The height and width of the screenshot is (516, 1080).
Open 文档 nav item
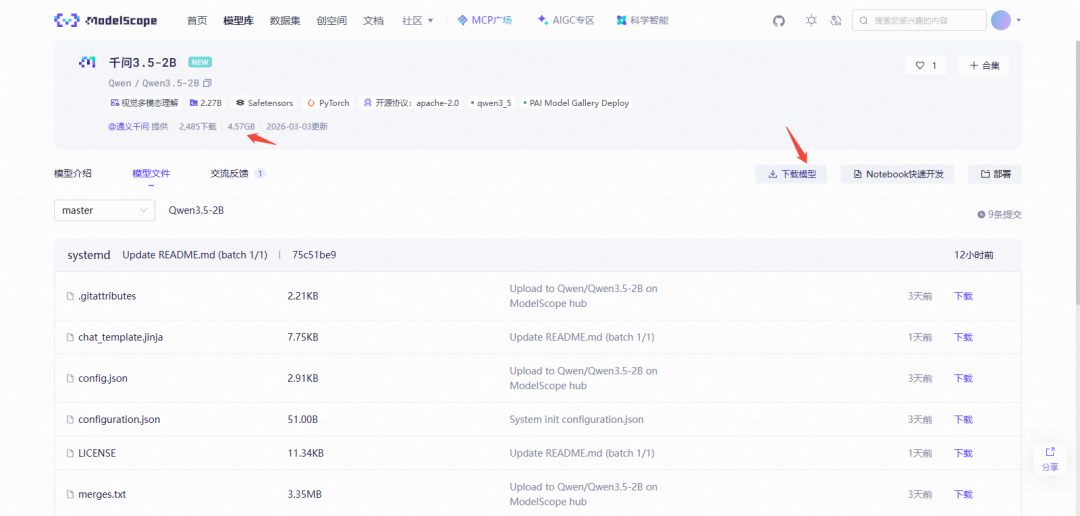(373, 21)
